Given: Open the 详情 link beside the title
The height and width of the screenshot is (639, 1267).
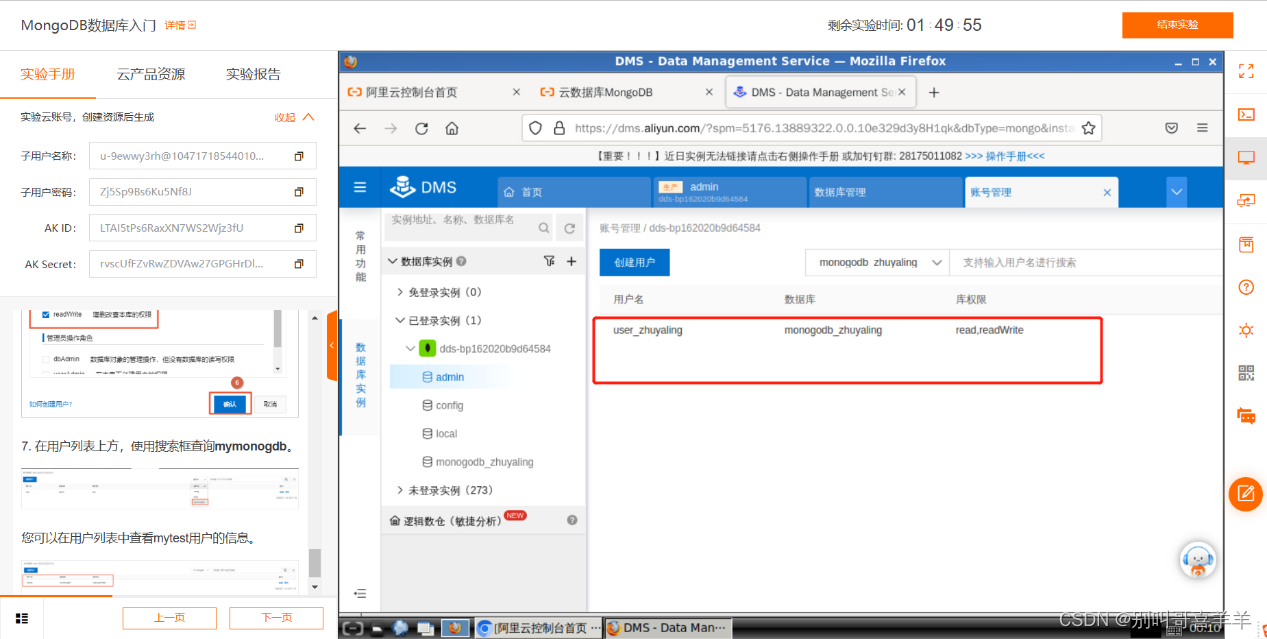Looking at the screenshot, I should click(x=180, y=25).
